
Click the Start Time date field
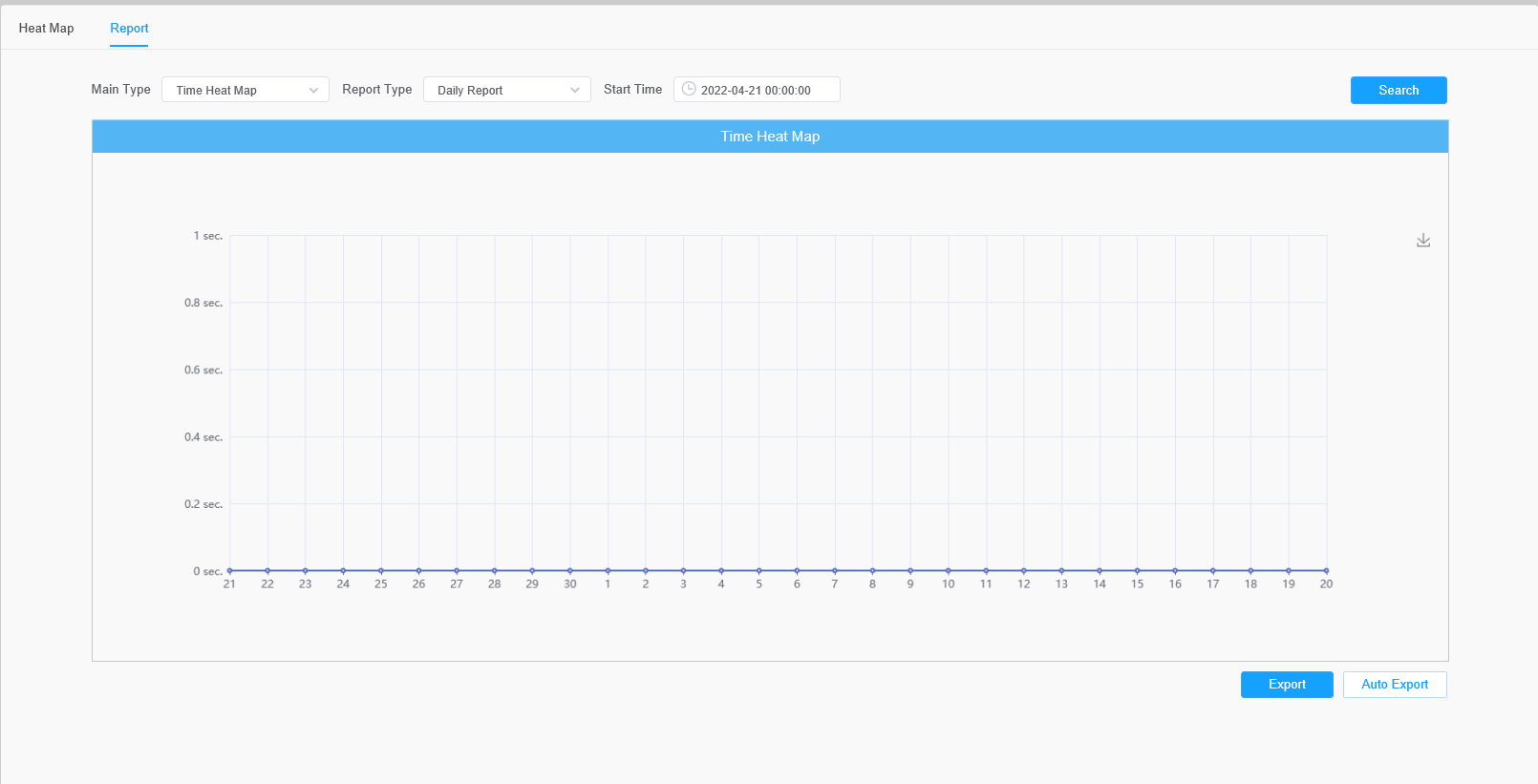tap(757, 90)
